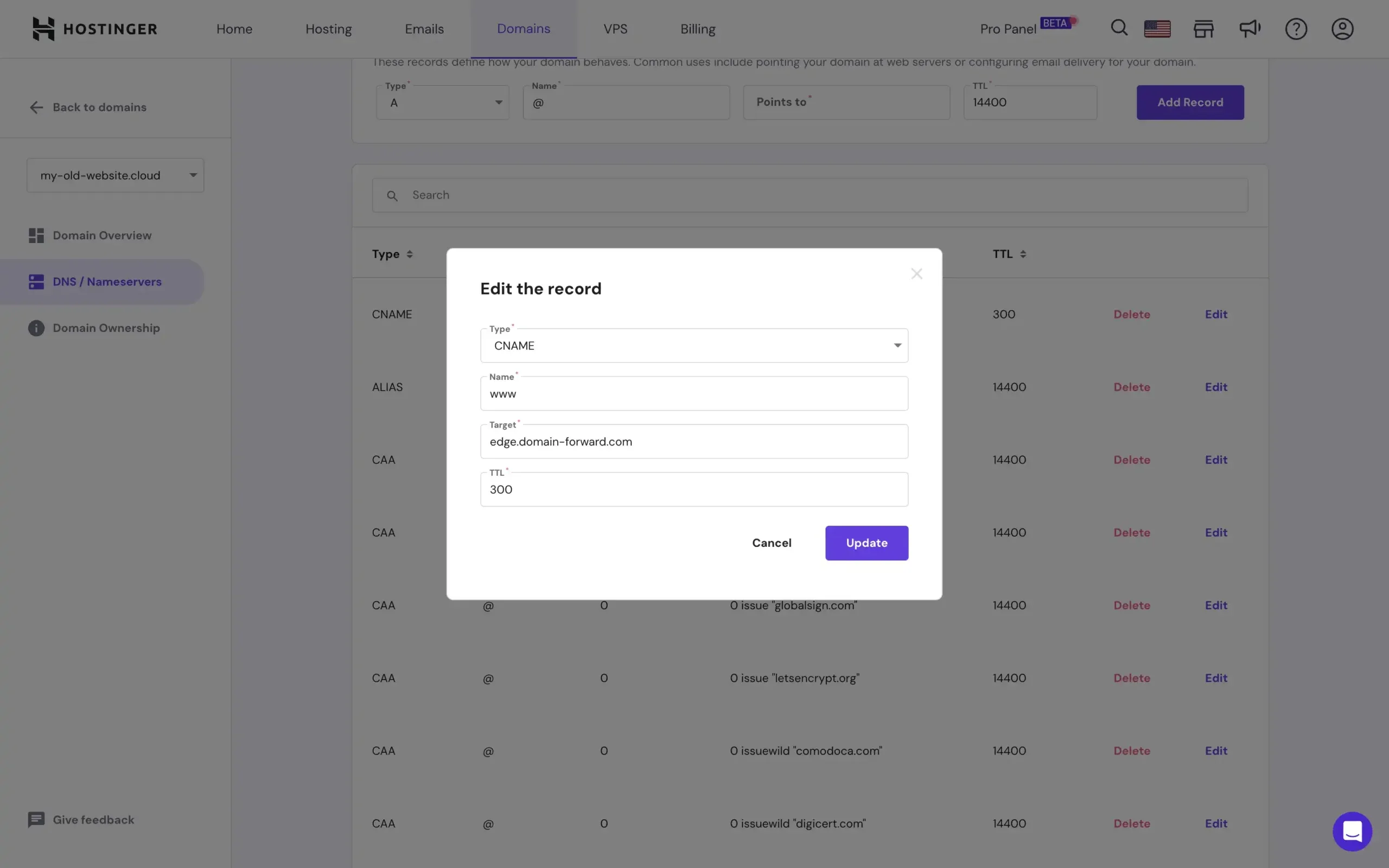Viewport: 1389px width, 868px height.
Task: Close the Edit the record dialog
Action: click(916, 274)
